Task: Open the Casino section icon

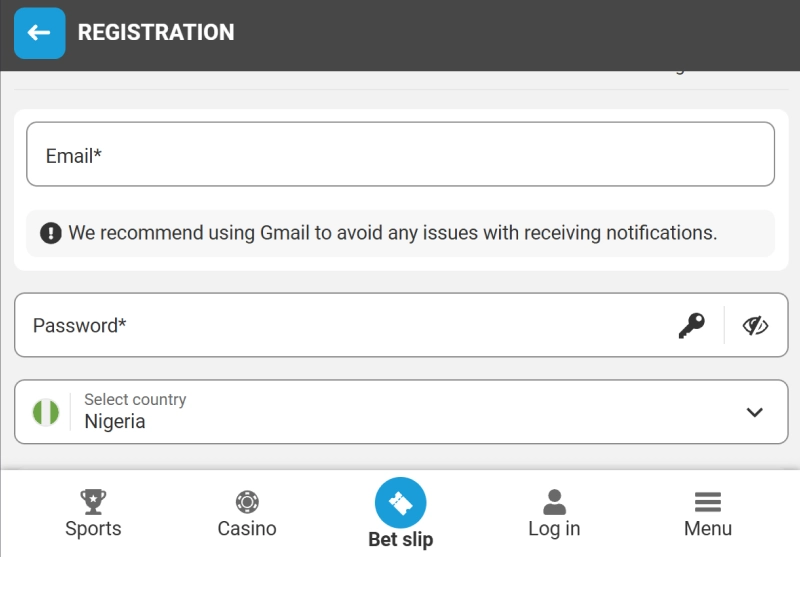Action: pos(246,502)
